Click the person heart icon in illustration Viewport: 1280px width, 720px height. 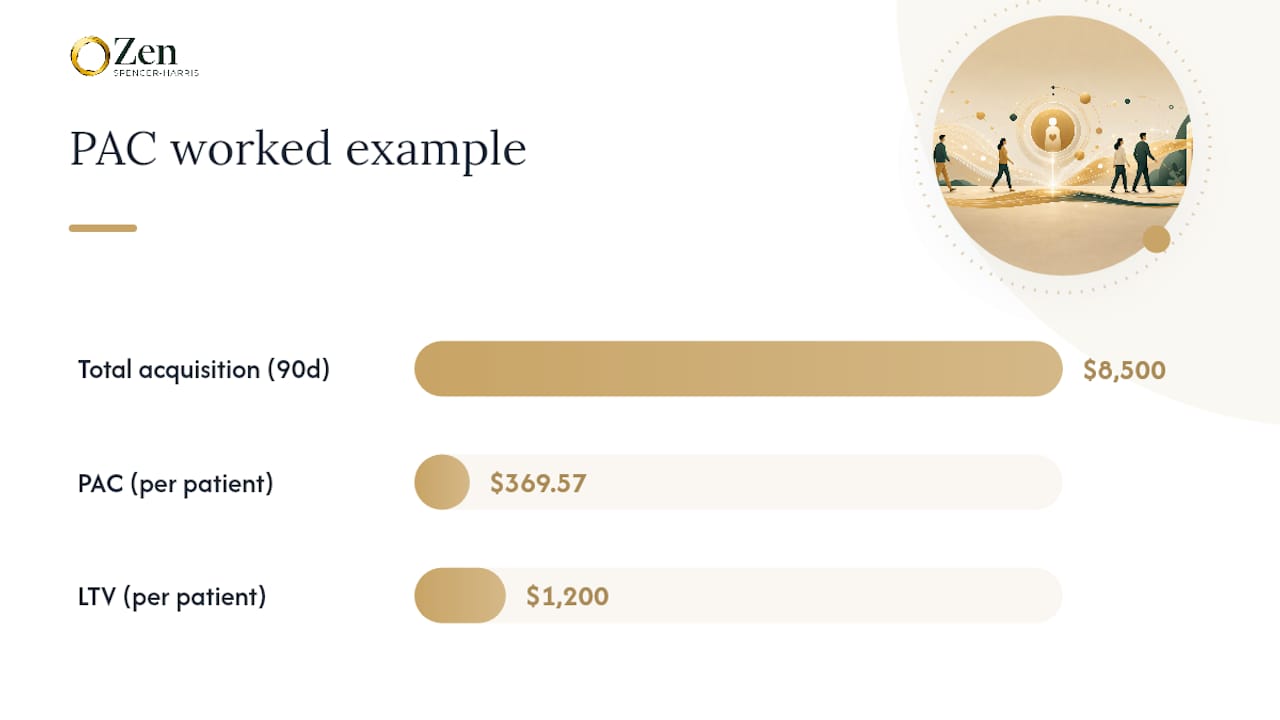pyautogui.click(x=1051, y=131)
